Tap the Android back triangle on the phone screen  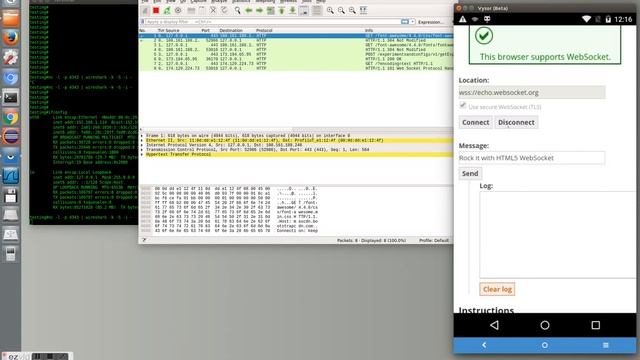494,325
